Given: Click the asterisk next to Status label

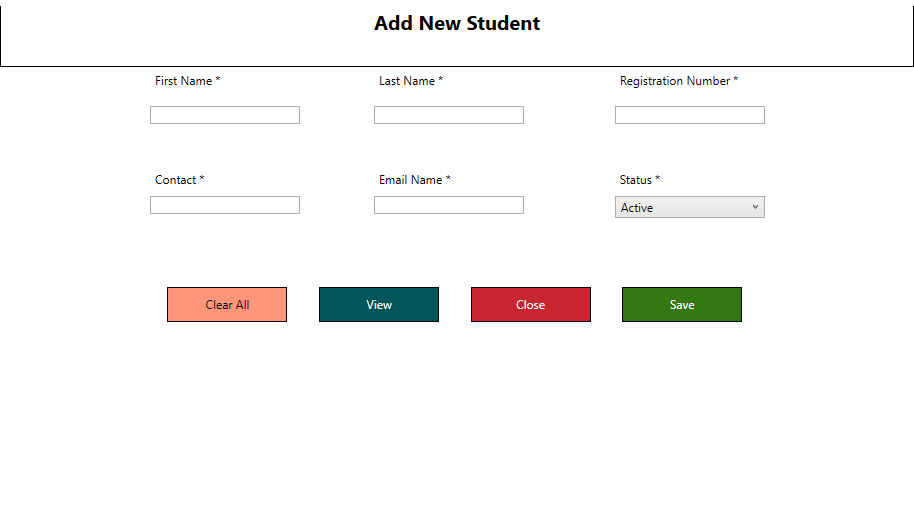Looking at the screenshot, I should (658, 178).
